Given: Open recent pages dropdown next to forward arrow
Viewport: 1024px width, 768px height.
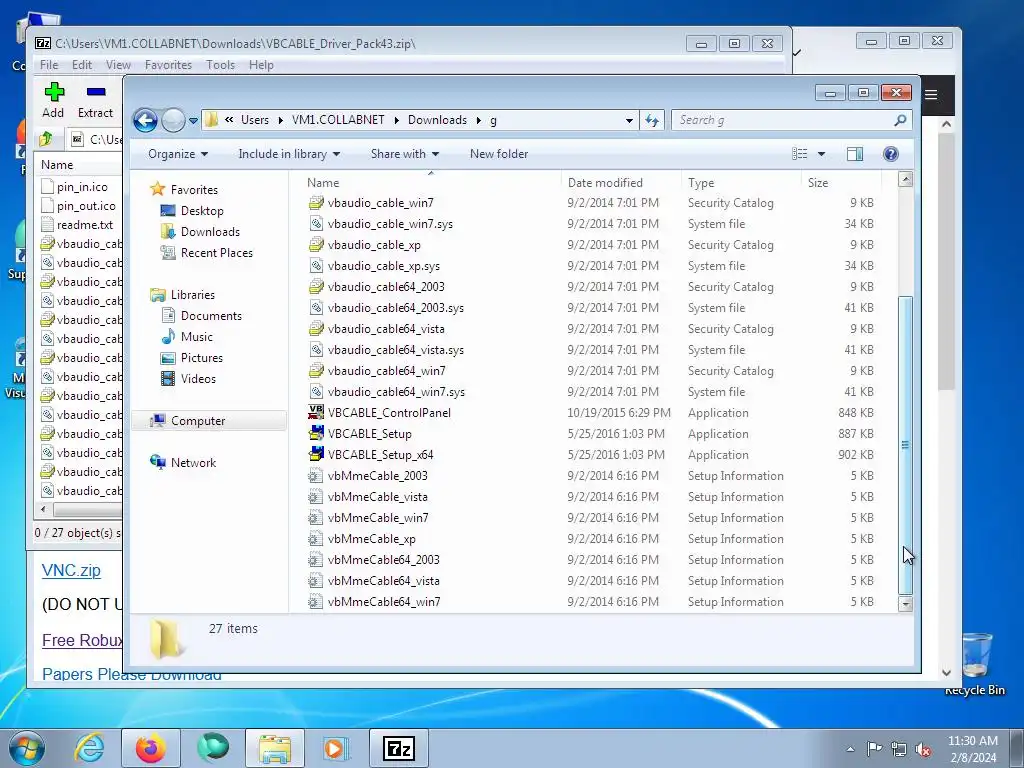Looking at the screenshot, I should coord(193,121).
